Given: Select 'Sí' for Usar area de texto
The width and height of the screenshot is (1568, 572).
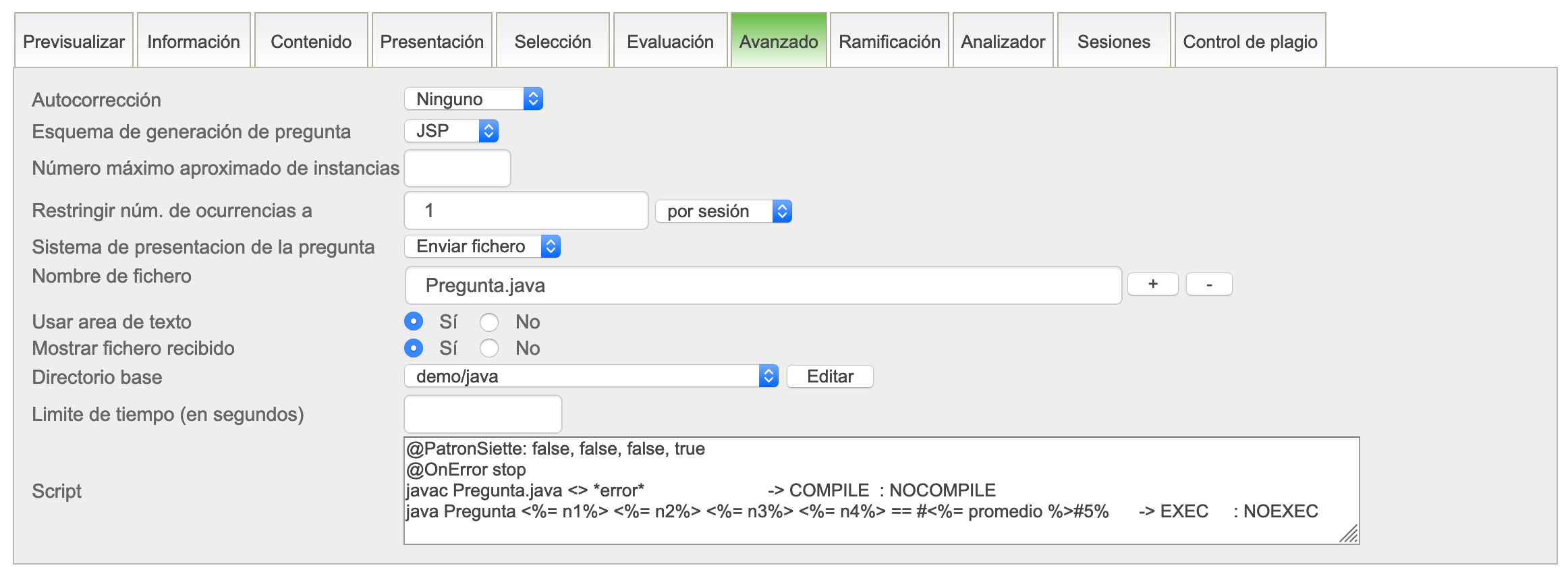Looking at the screenshot, I should (414, 322).
